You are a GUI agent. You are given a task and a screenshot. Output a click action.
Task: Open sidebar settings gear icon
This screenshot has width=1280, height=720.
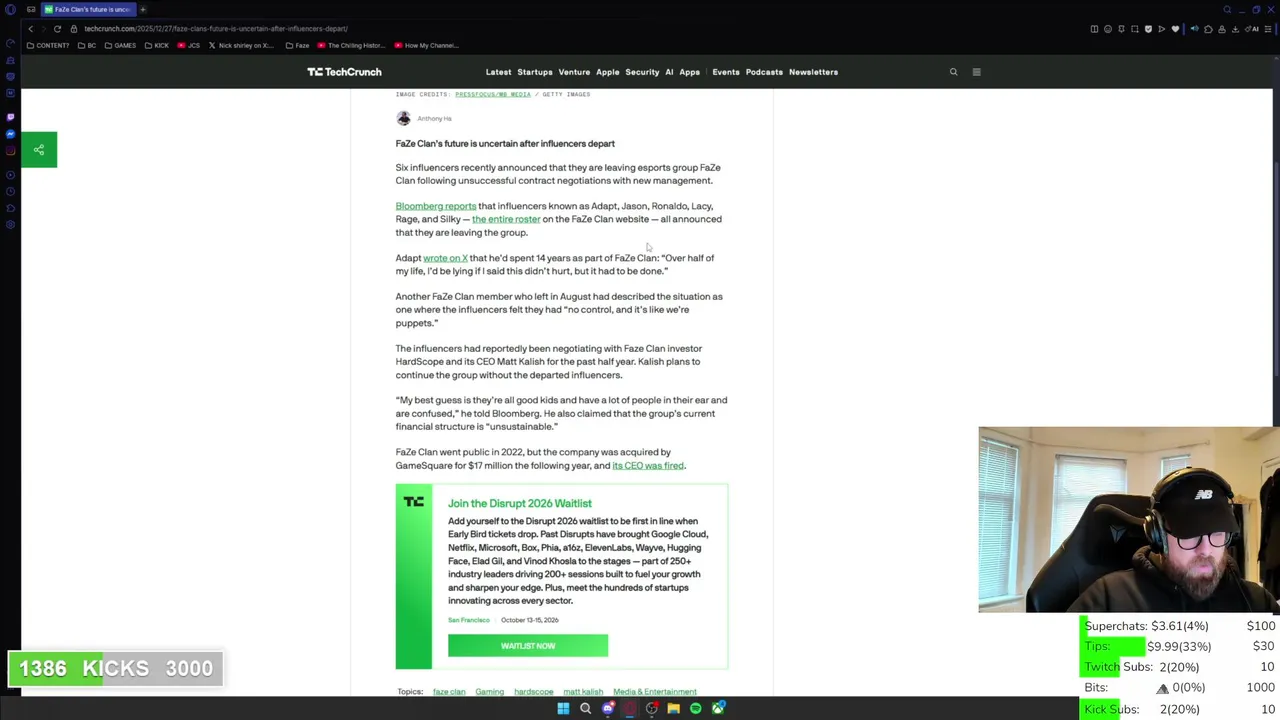coord(10,225)
